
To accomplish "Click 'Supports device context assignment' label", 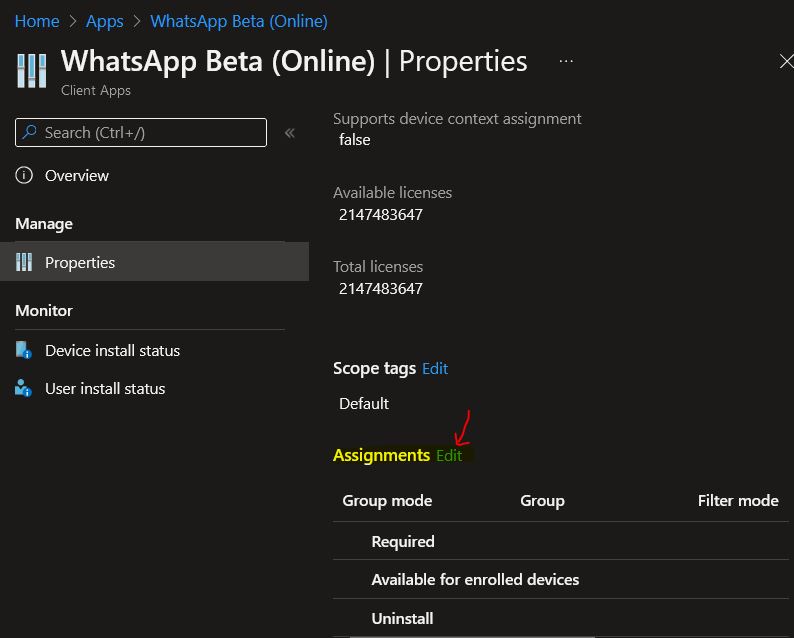I will (457, 118).
